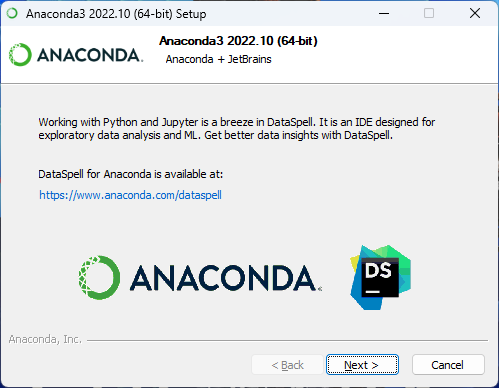Click the 'Anaconda + JetBrains' subtitle
499x388 pixels.
click(218, 59)
